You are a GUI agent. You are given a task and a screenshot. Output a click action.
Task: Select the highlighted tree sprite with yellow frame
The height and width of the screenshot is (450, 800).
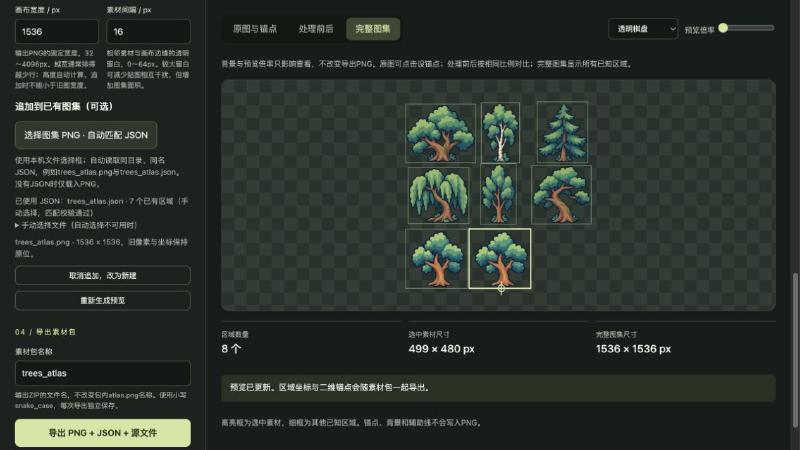500,259
